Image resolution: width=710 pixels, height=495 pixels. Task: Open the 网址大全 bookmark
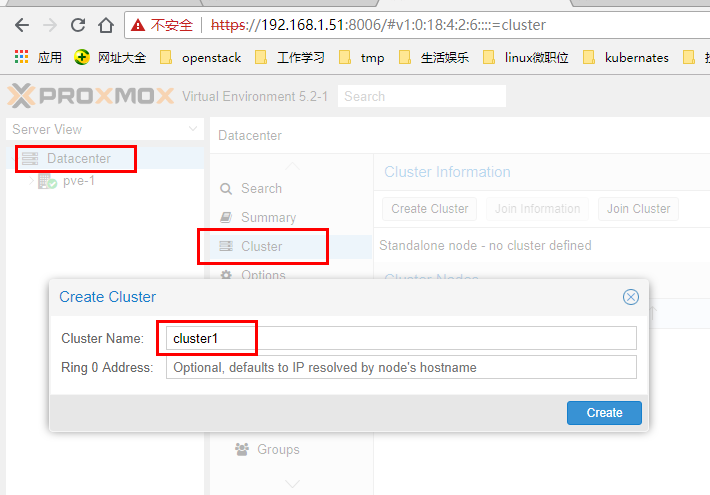point(110,58)
